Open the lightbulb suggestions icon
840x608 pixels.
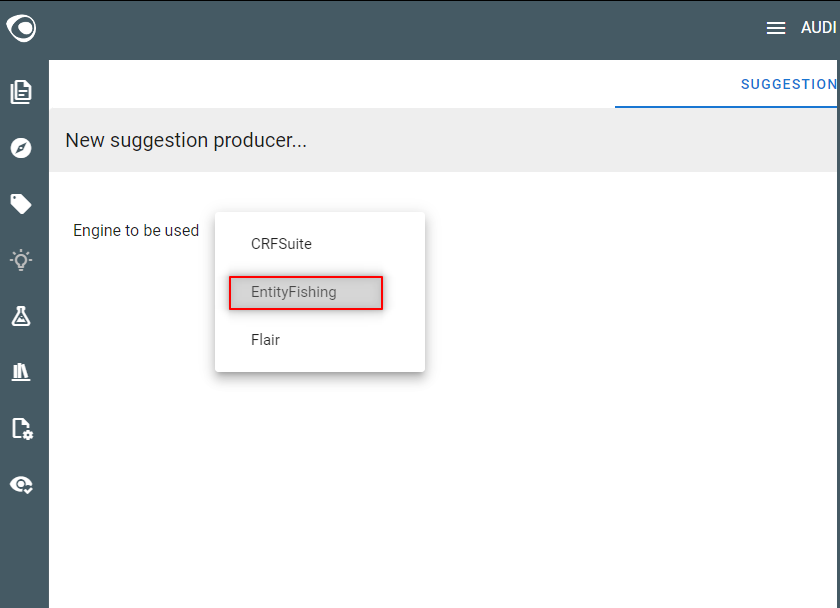tap(21, 260)
